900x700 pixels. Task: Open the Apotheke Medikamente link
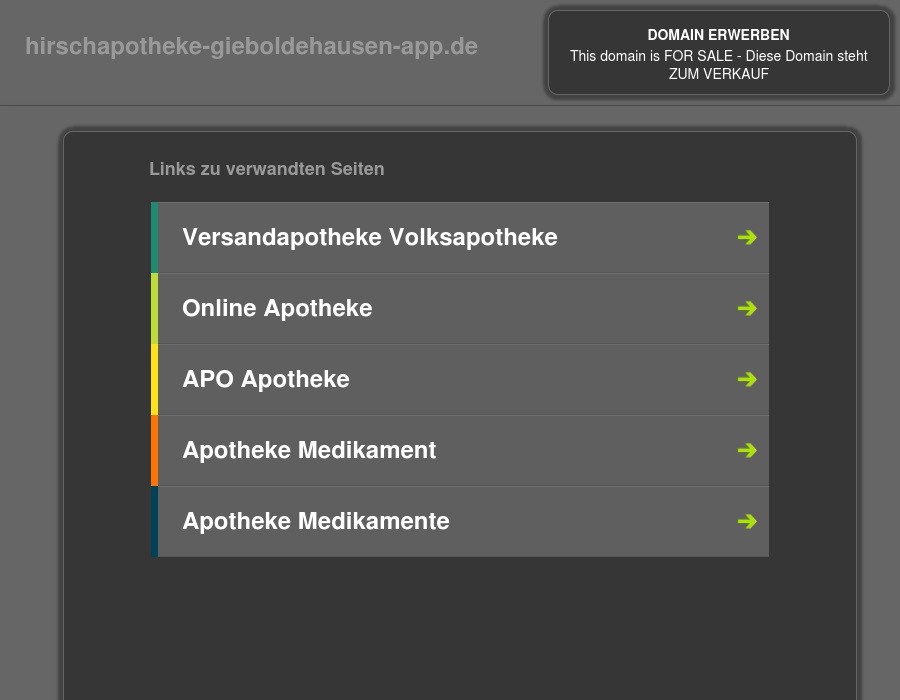[316, 521]
